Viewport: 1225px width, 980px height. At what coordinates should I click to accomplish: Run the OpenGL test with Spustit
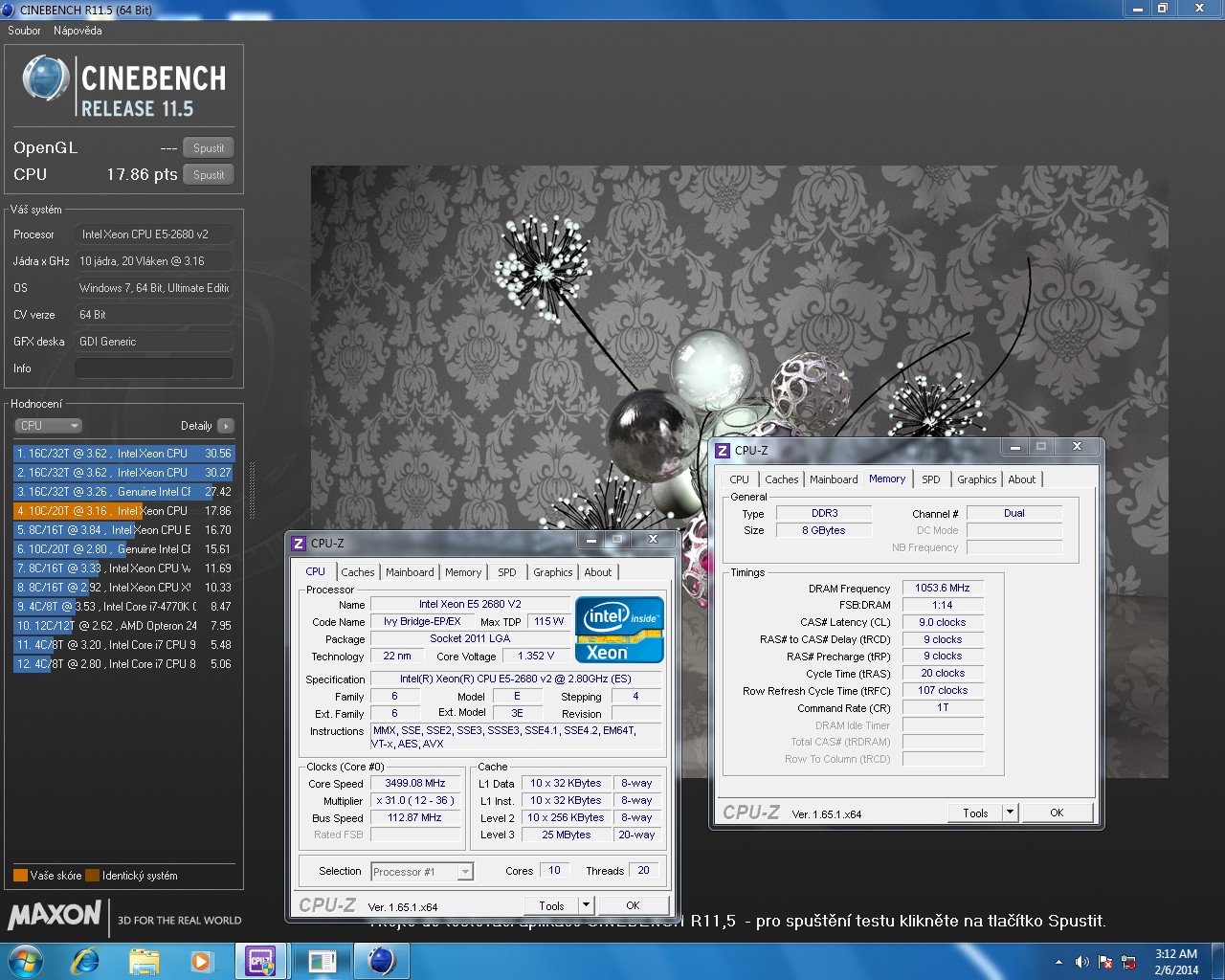click(x=209, y=148)
